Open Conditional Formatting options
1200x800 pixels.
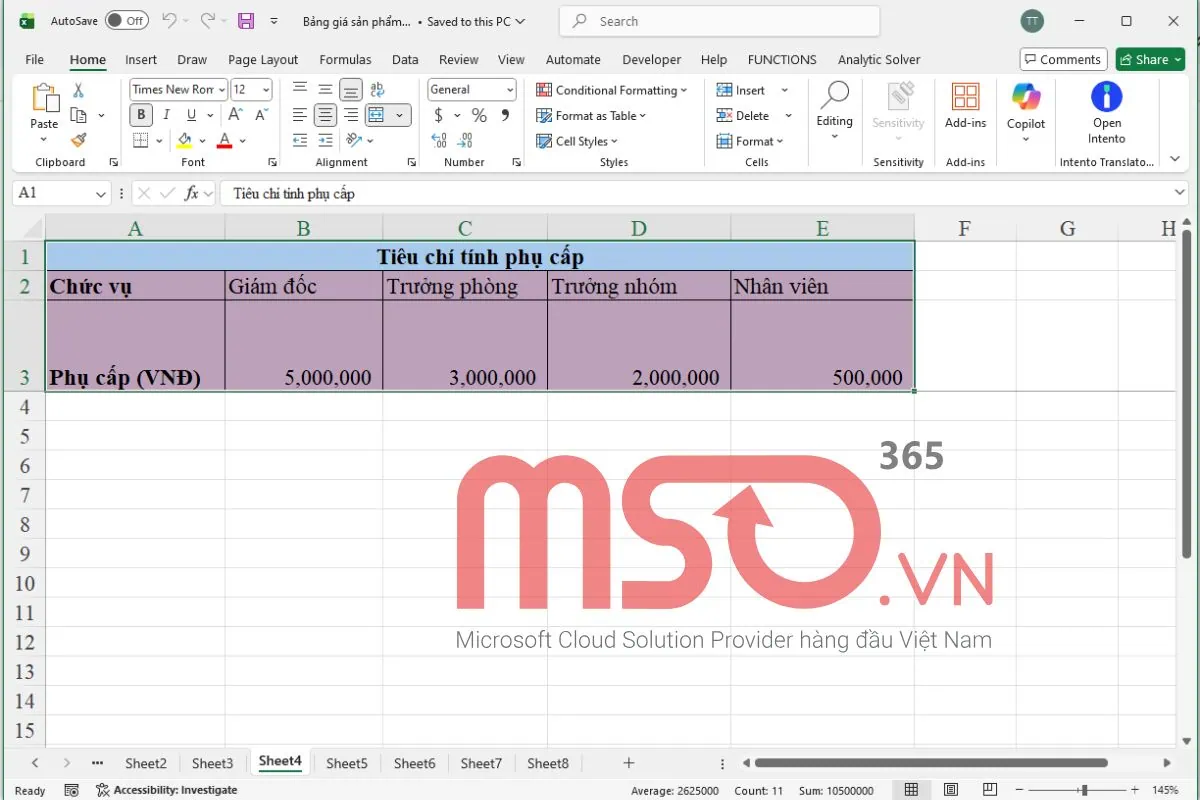click(612, 89)
